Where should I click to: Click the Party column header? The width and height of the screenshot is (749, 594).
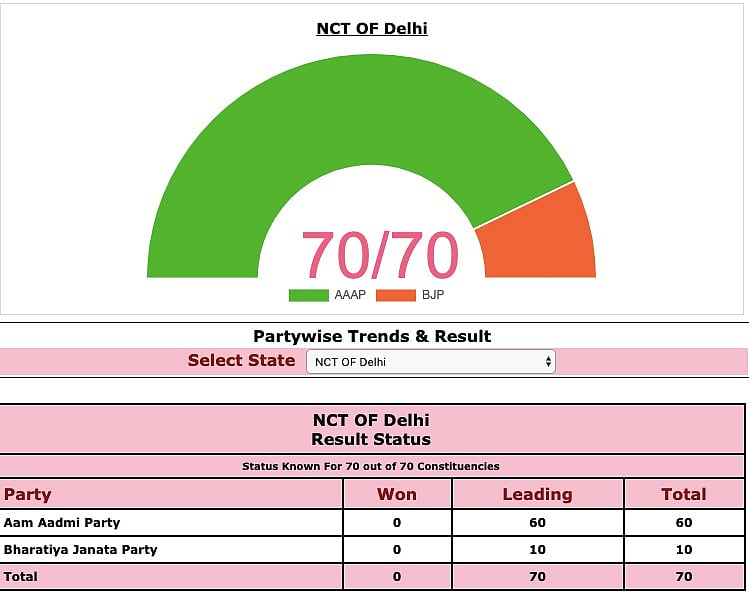[x=28, y=494]
